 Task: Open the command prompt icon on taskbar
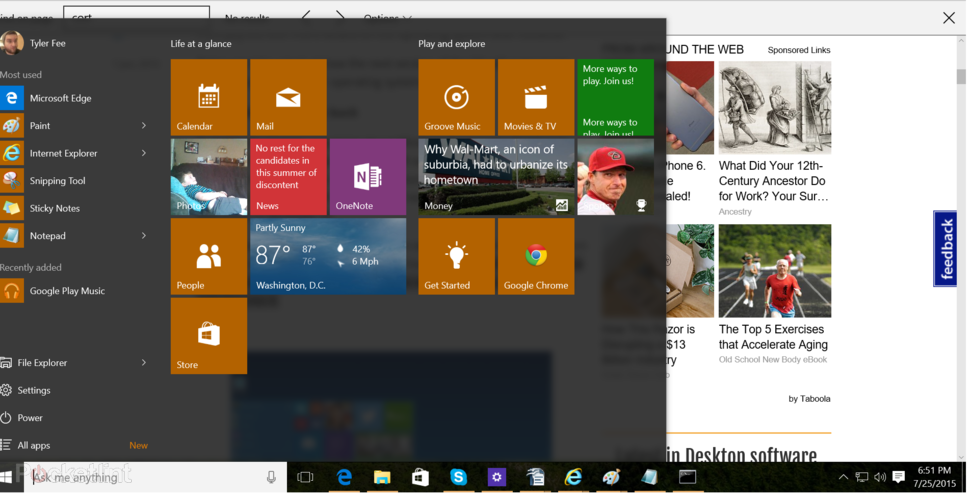tap(687, 477)
